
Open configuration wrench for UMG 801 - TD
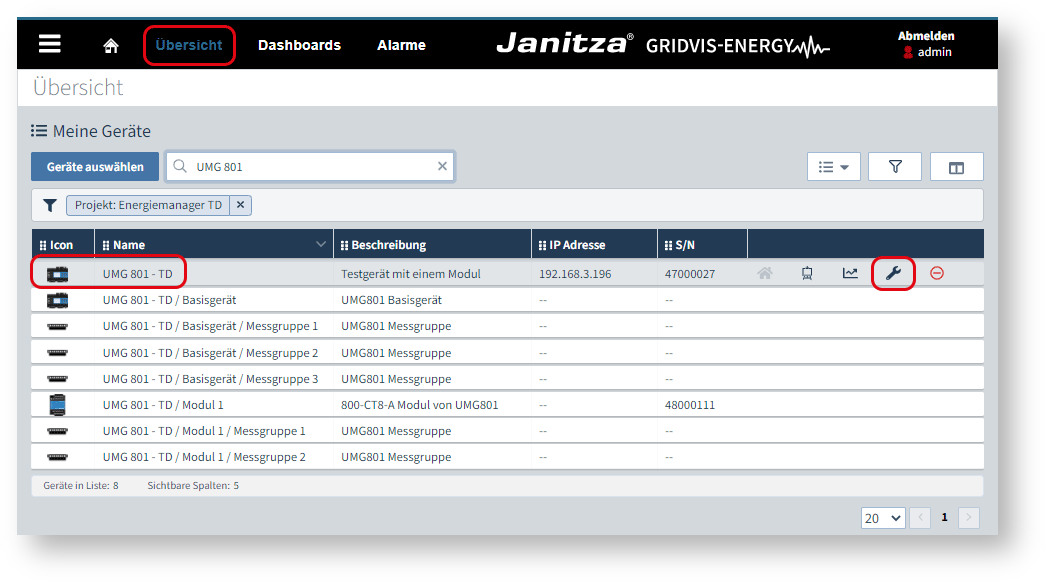(x=893, y=273)
